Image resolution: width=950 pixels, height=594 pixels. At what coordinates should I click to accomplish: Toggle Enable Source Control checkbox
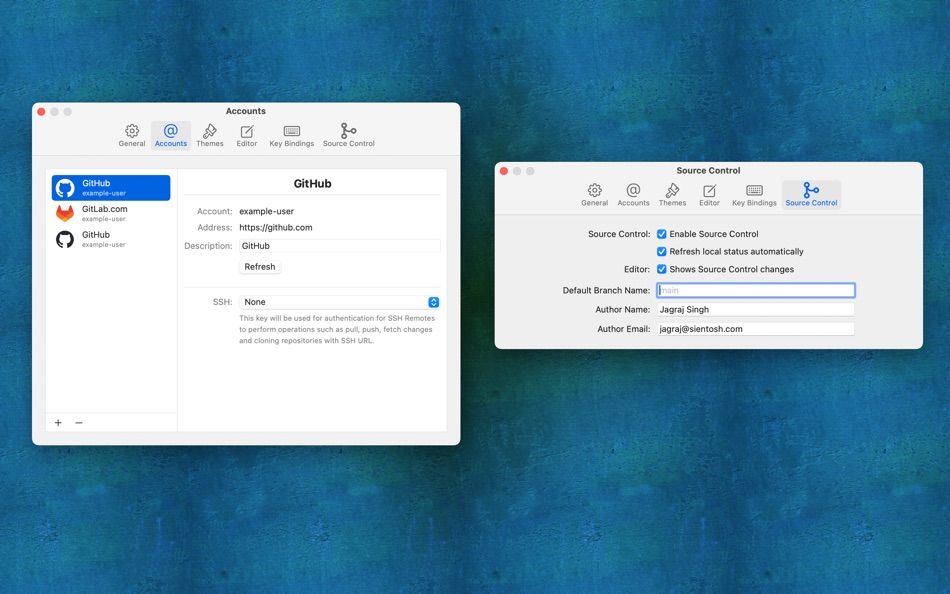662,234
